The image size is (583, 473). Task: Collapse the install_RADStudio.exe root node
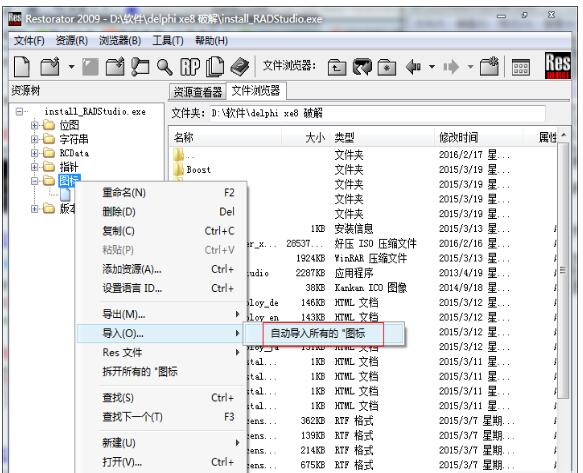(19, 111)
